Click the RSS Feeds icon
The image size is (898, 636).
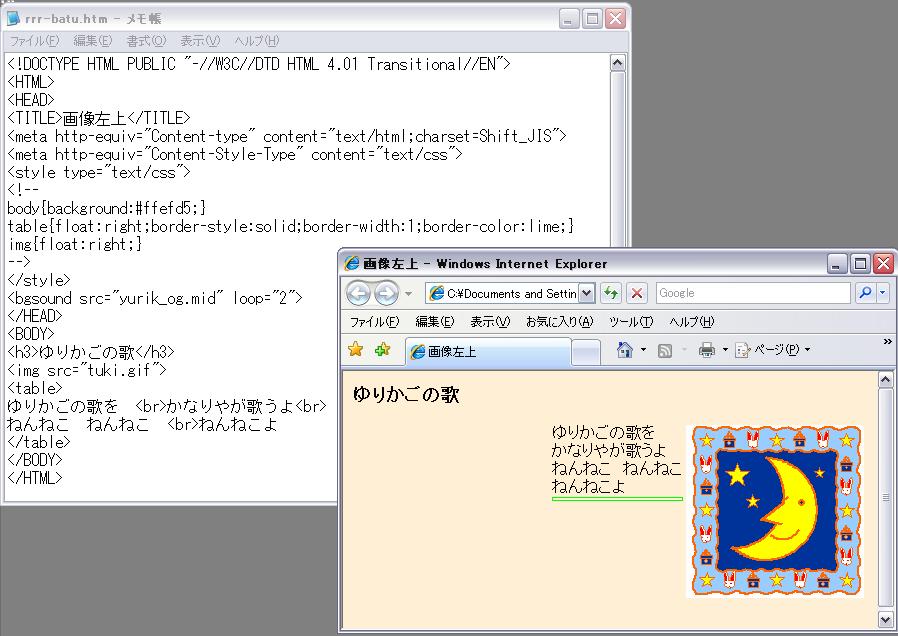pos(665,350)
